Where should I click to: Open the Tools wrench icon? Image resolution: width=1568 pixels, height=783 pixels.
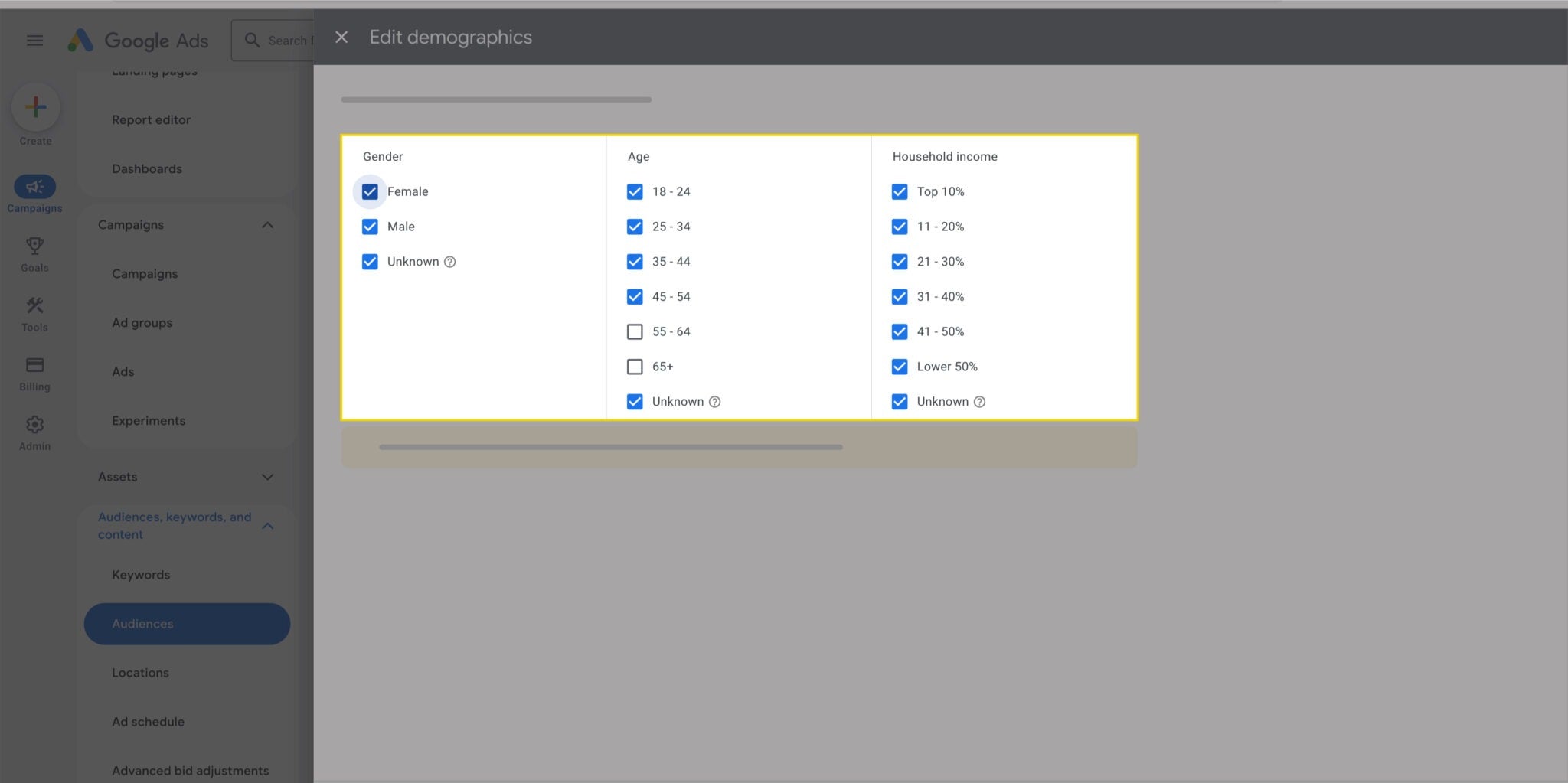(x=34, y=305)
